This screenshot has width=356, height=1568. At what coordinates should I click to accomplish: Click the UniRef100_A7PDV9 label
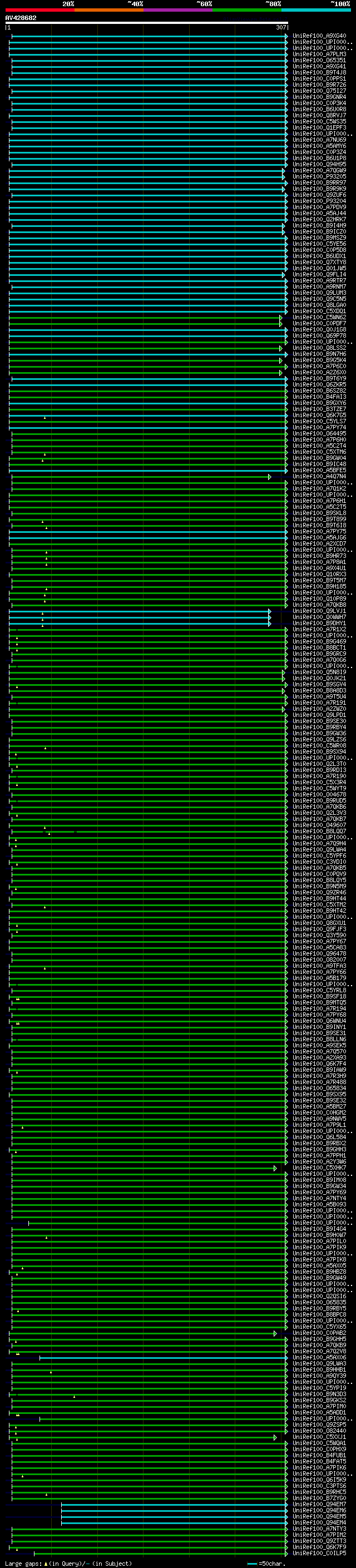(x=319, y=207)
